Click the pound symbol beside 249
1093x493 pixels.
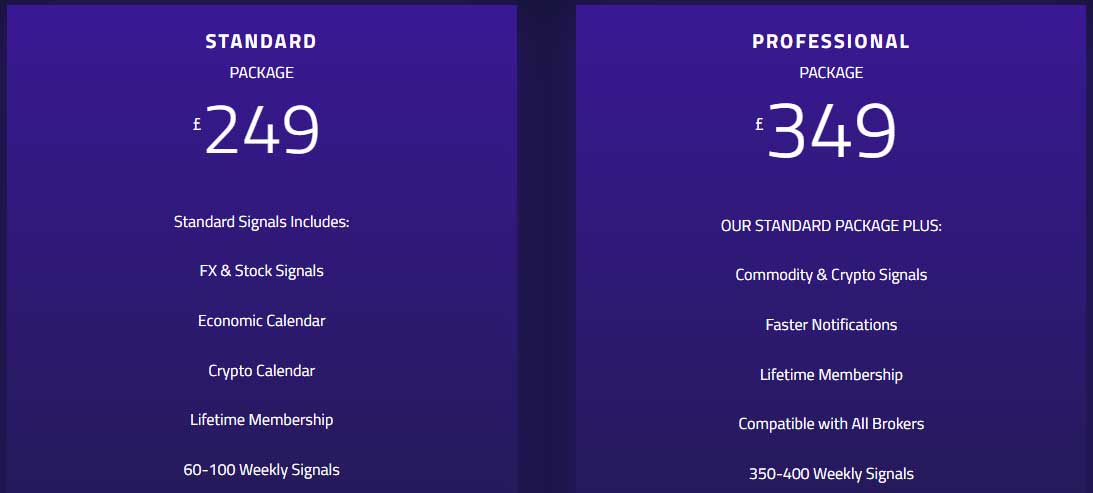198,124
